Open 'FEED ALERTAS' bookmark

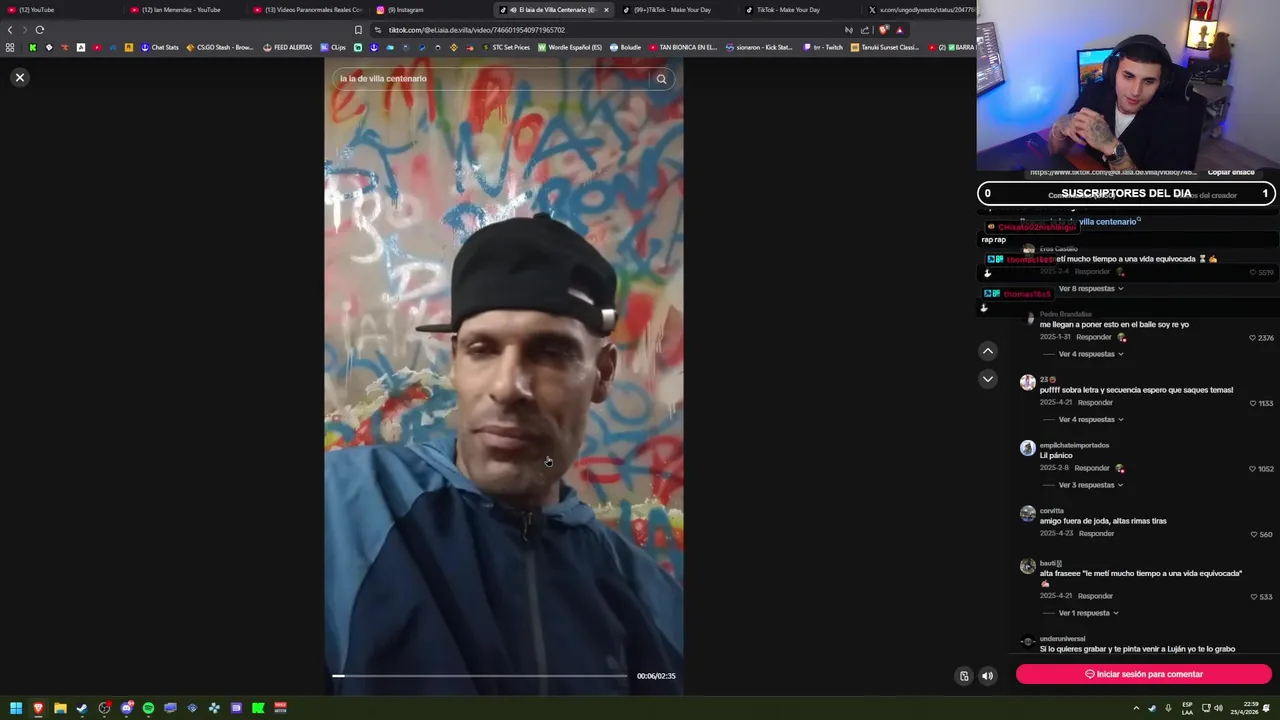coord(288,47)
